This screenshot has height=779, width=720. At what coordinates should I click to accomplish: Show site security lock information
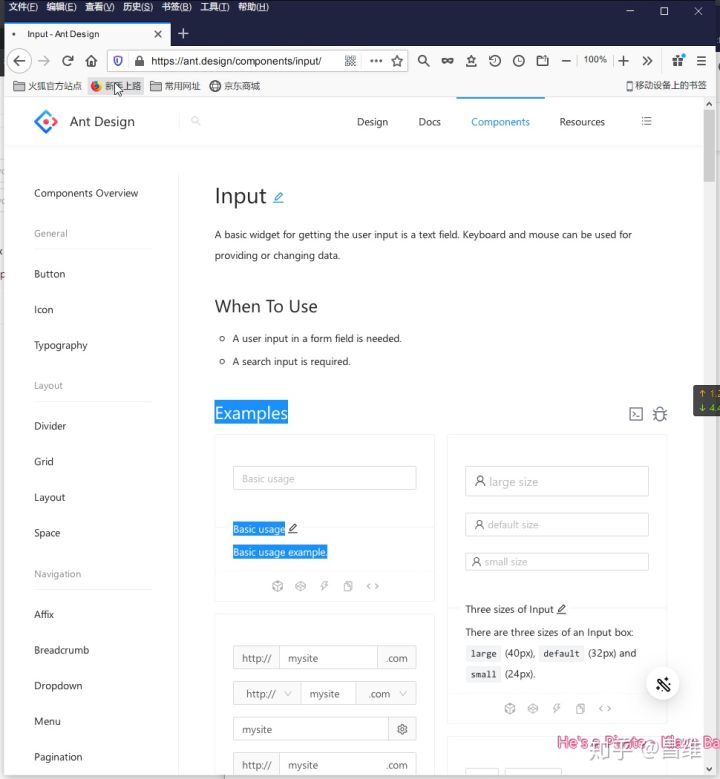coord(140,61)
